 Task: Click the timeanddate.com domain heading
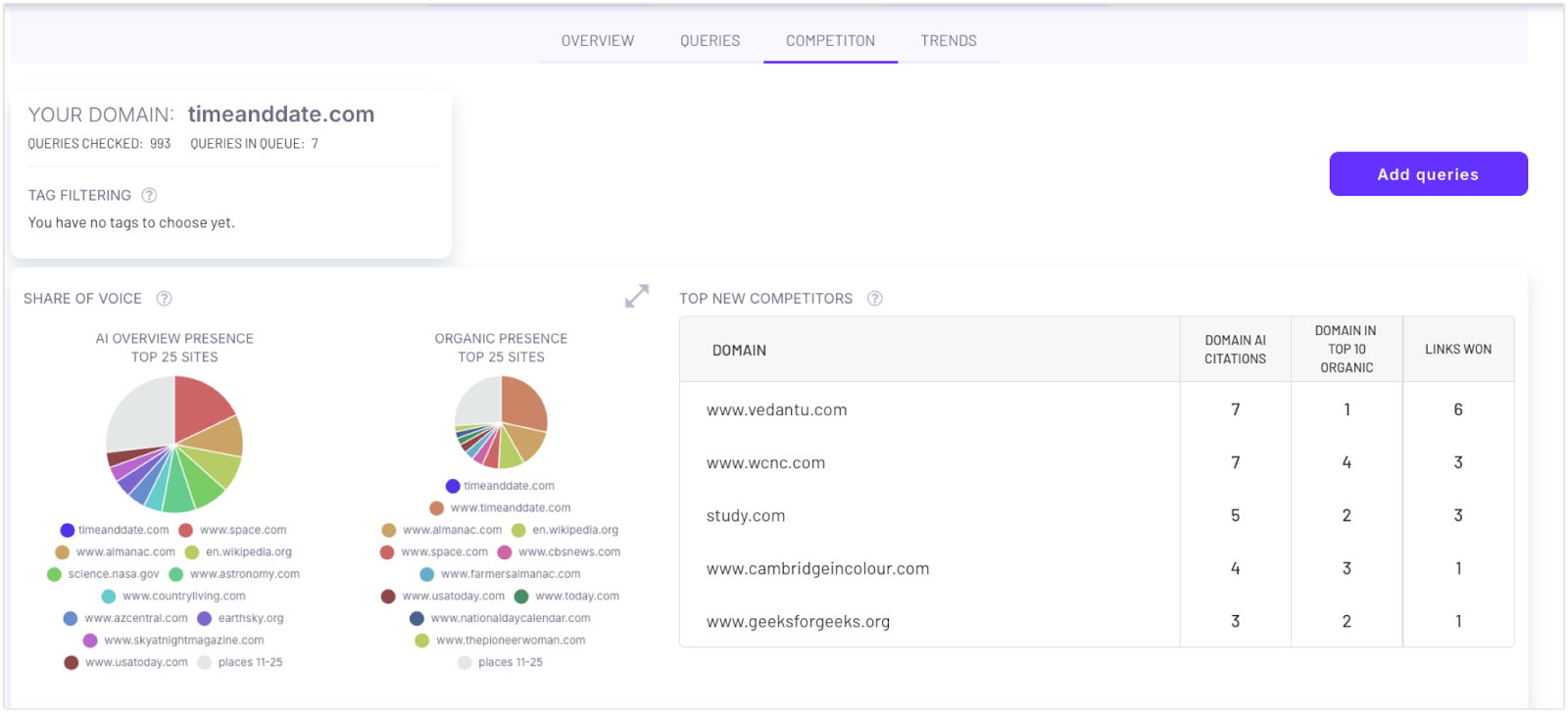click(281, 115)
